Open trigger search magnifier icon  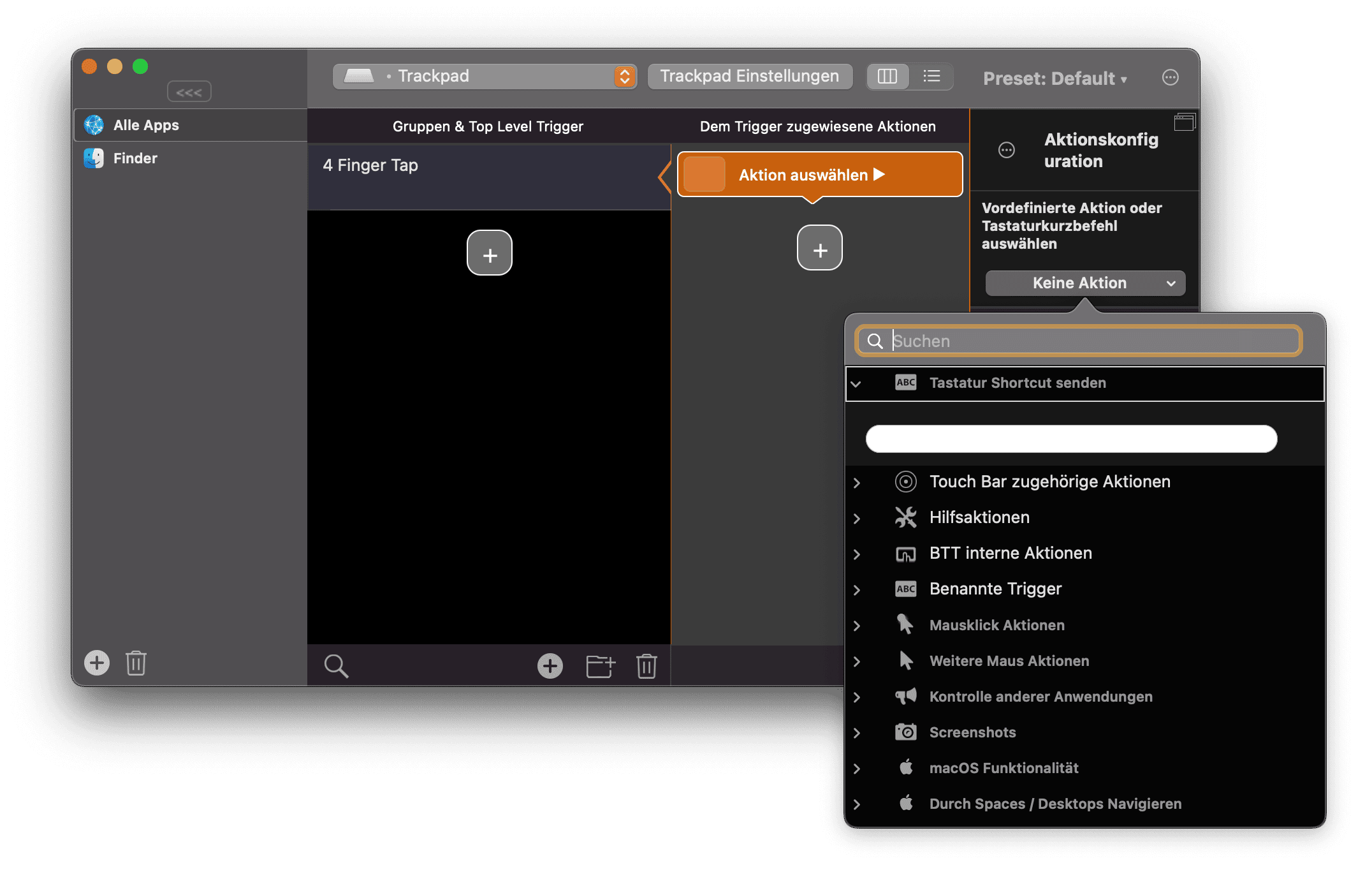[336, 666]
